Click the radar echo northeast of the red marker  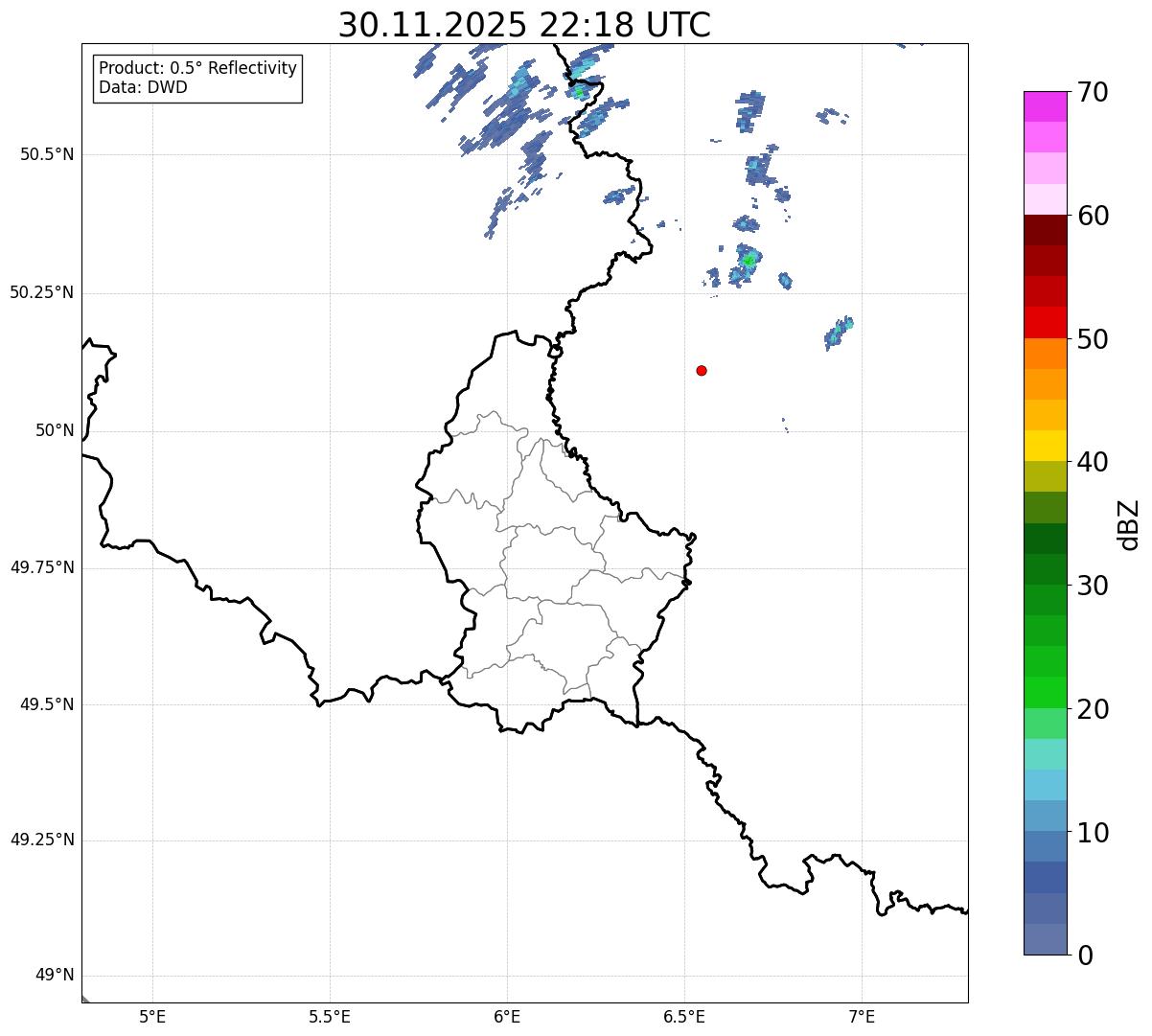point(839,333)
